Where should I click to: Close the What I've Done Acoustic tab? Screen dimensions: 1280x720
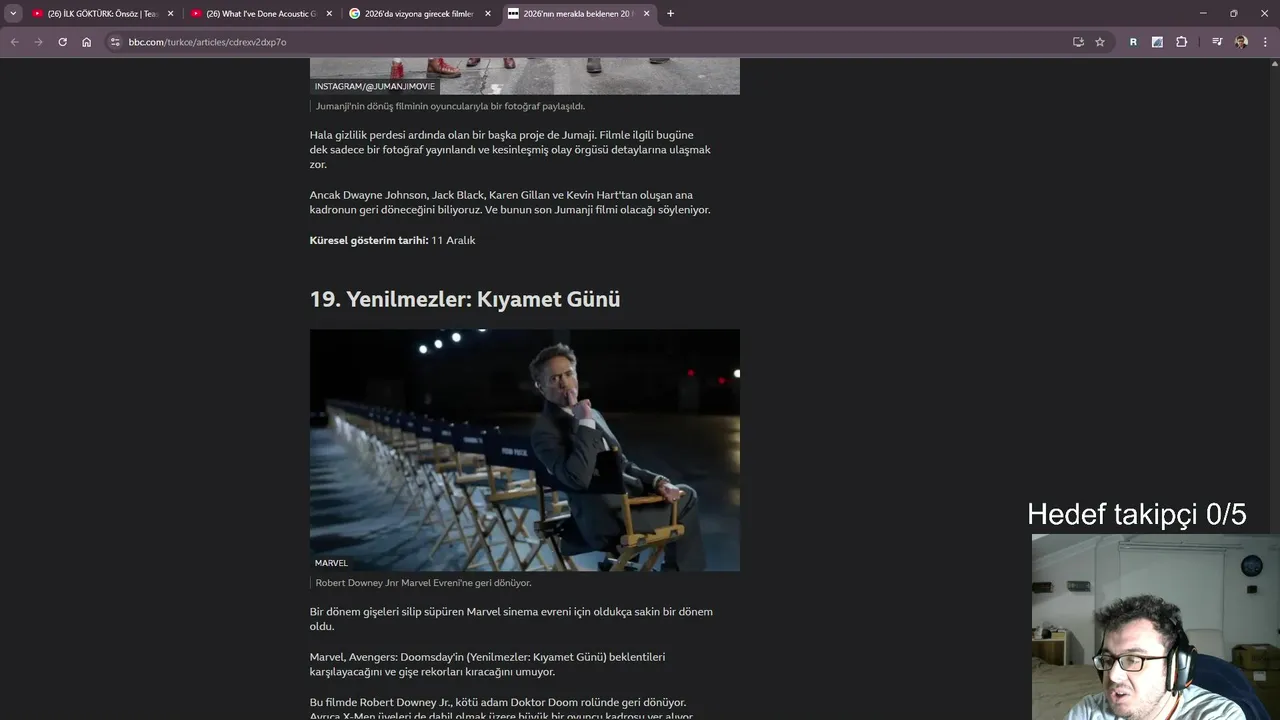tap(329, 13)
